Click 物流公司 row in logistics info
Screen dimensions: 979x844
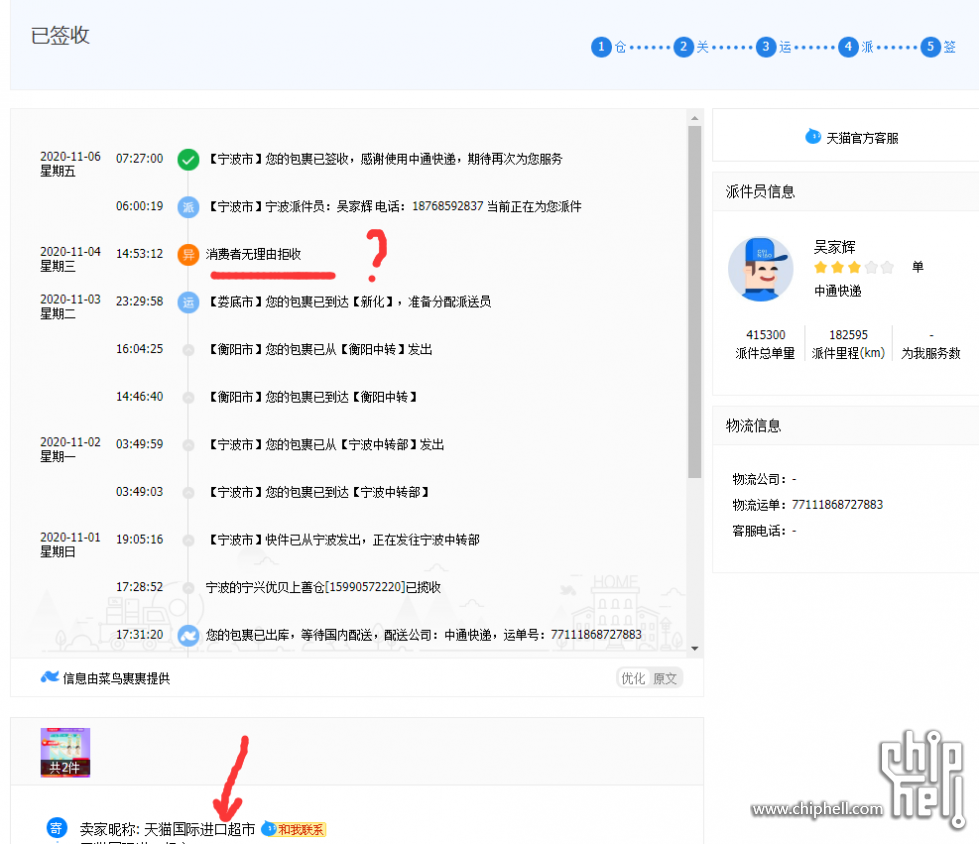pyautogui.click(x=764, y=479)
